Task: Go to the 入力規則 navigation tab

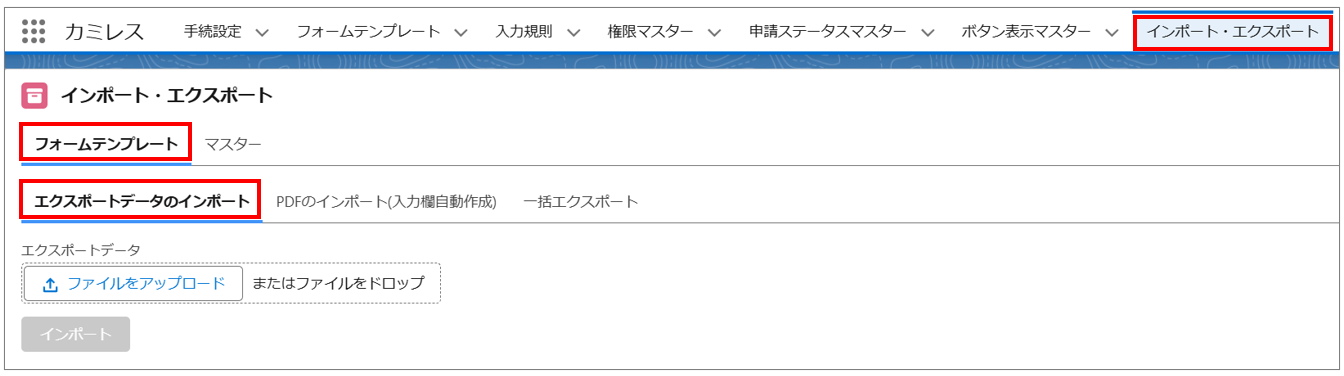Action: [524, 32]
